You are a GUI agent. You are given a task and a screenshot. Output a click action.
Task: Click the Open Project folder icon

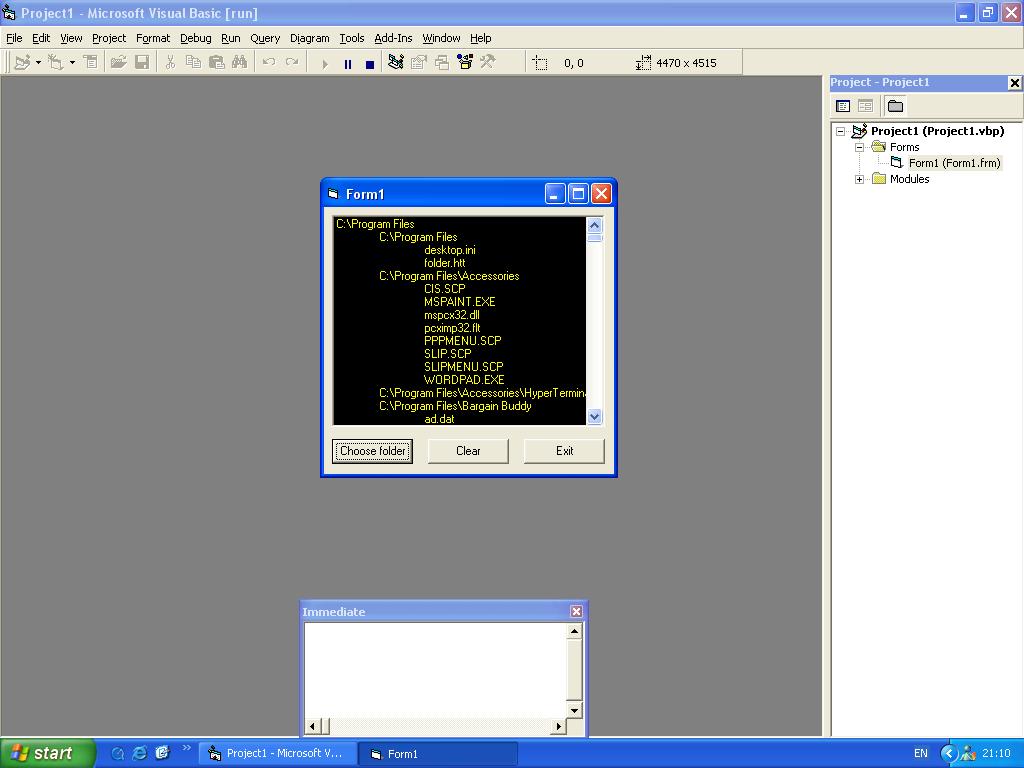point(118,62)
